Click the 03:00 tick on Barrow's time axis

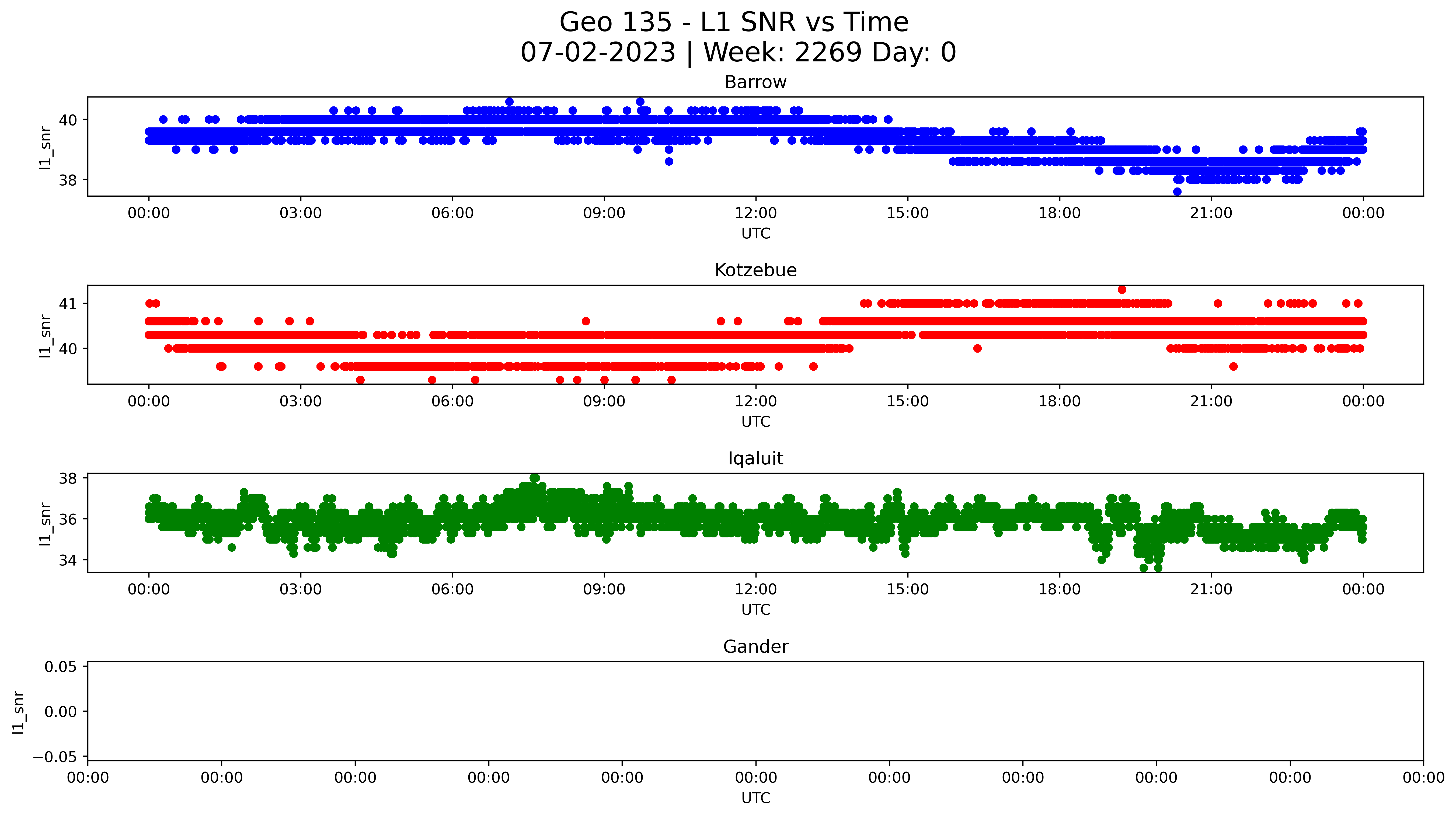301,213
